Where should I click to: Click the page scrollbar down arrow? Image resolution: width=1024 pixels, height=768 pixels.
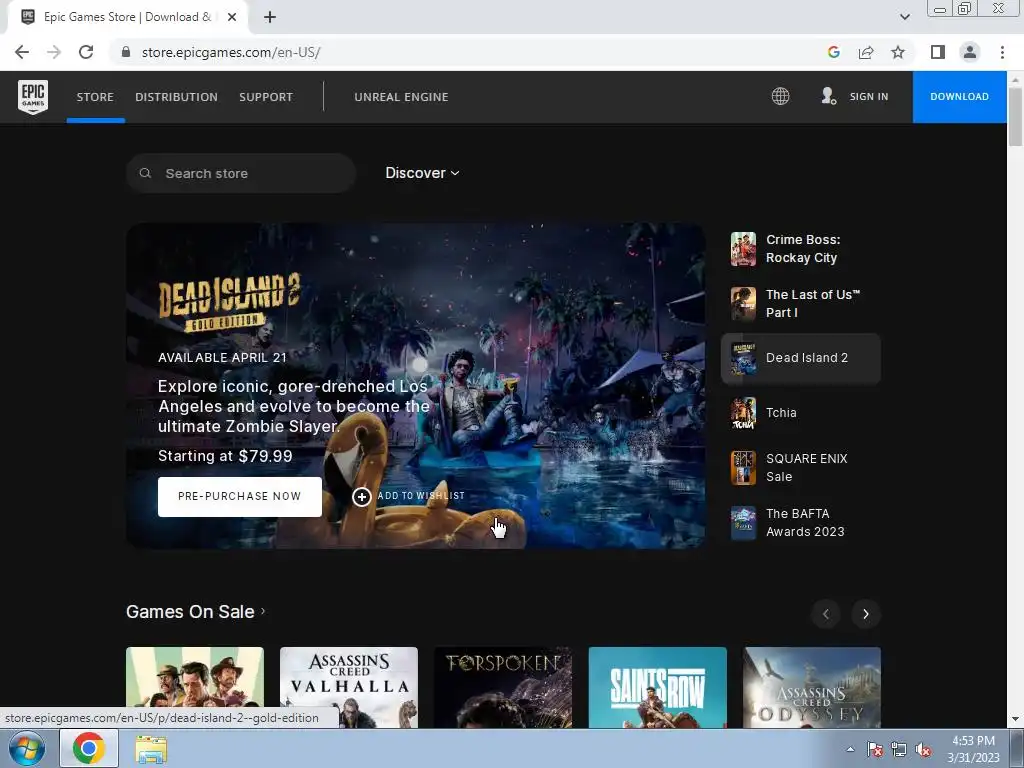click(x=1015, y=720)
